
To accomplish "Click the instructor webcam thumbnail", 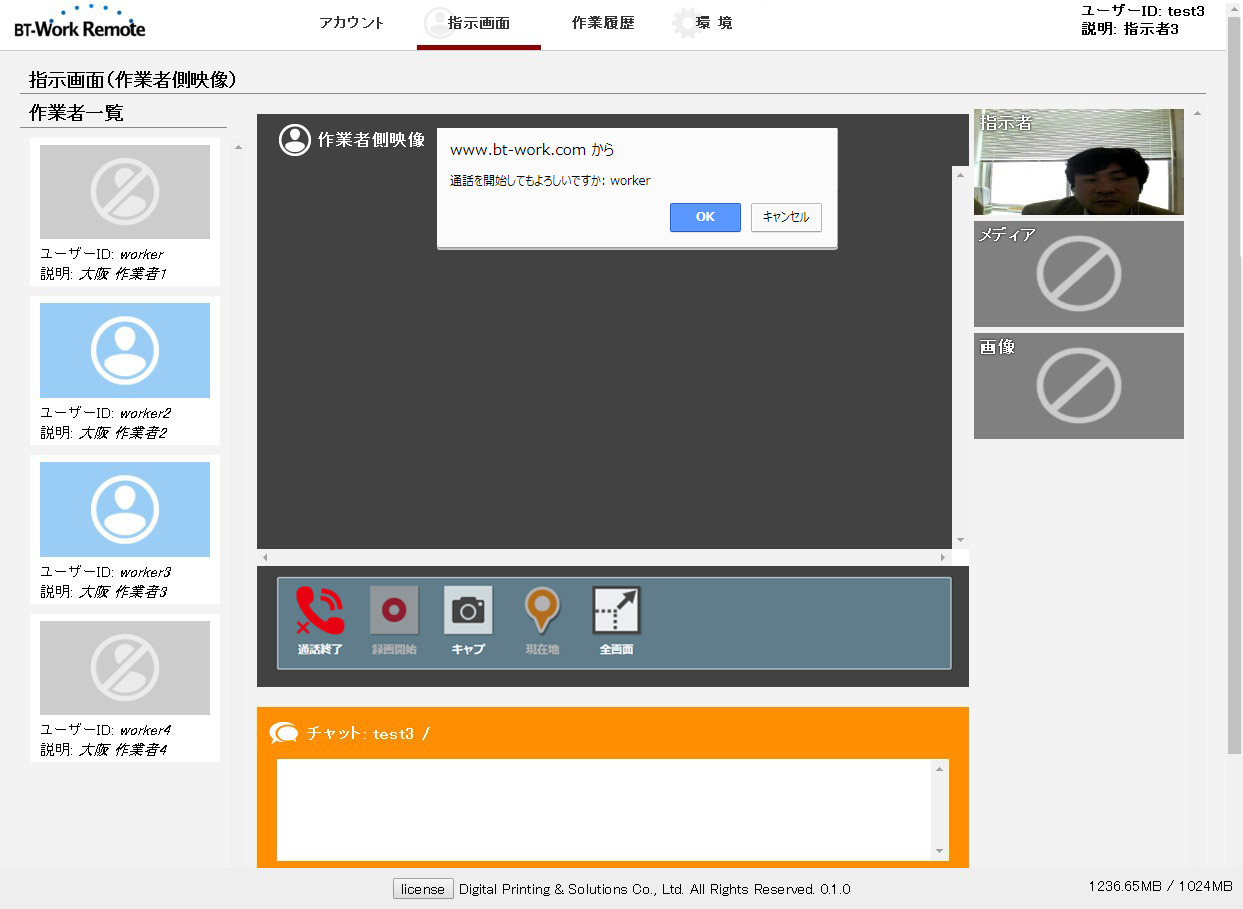I will coord(1078,162).
